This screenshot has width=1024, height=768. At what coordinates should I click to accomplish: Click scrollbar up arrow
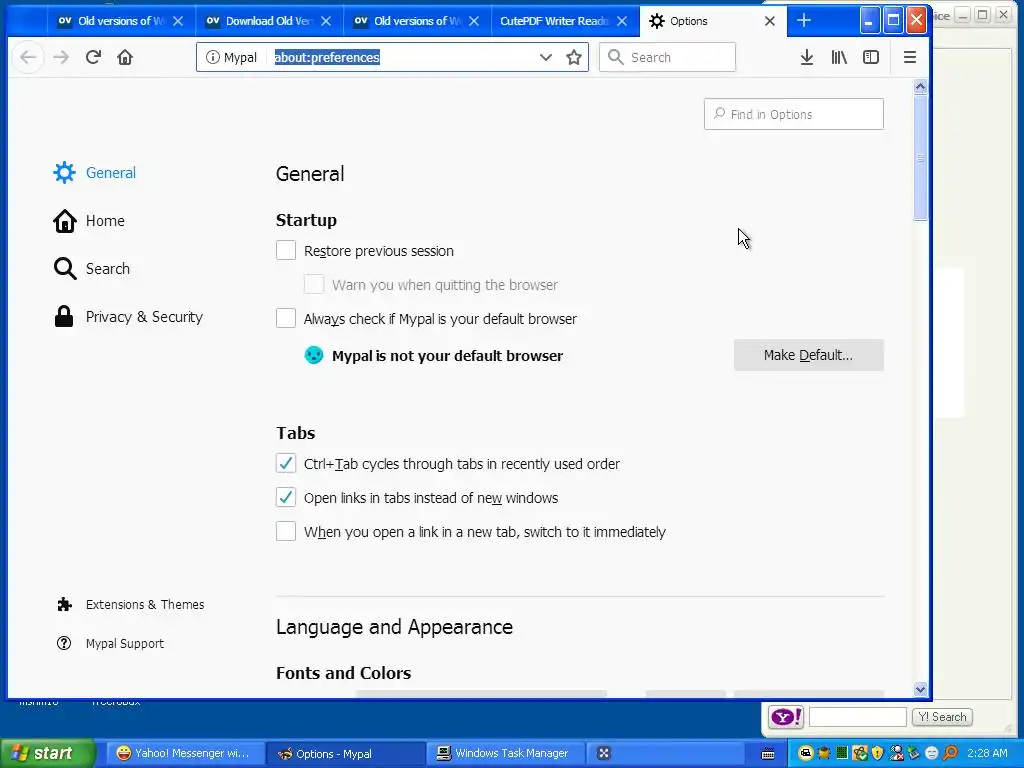click(x=921, y=87)
